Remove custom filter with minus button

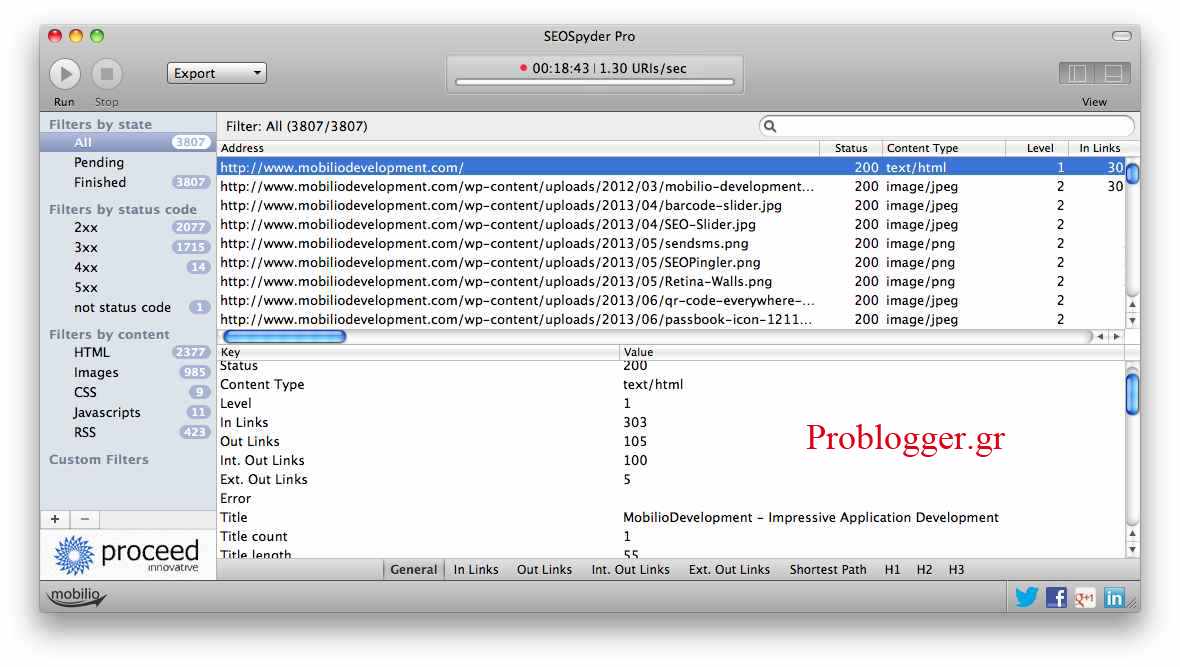84,519
